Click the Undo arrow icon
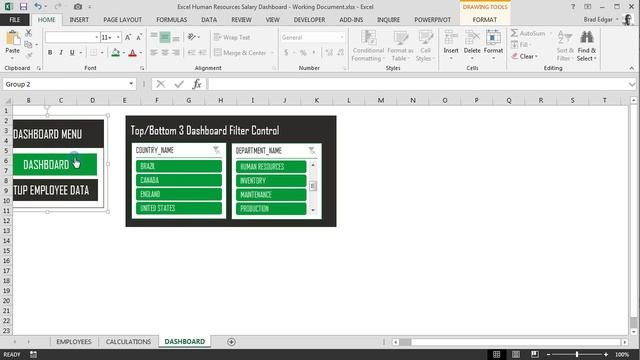Screen dimensions: 640x360 [38, 6]
